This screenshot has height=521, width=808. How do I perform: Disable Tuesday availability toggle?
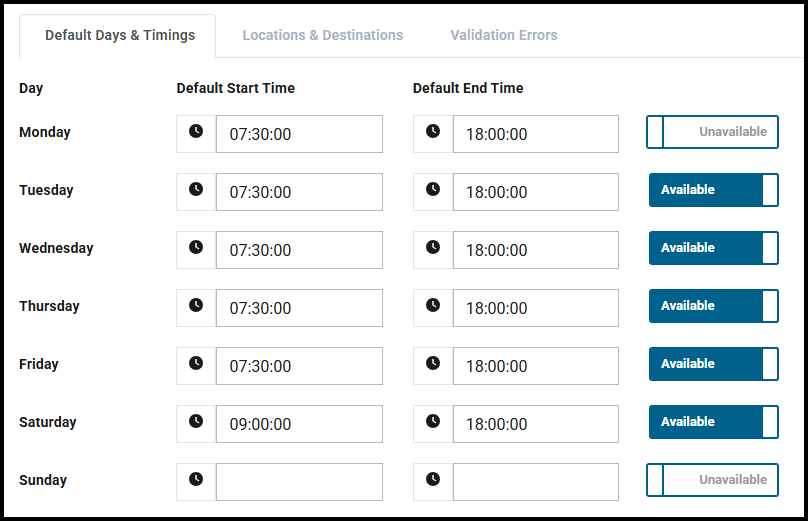coord(712,190)
